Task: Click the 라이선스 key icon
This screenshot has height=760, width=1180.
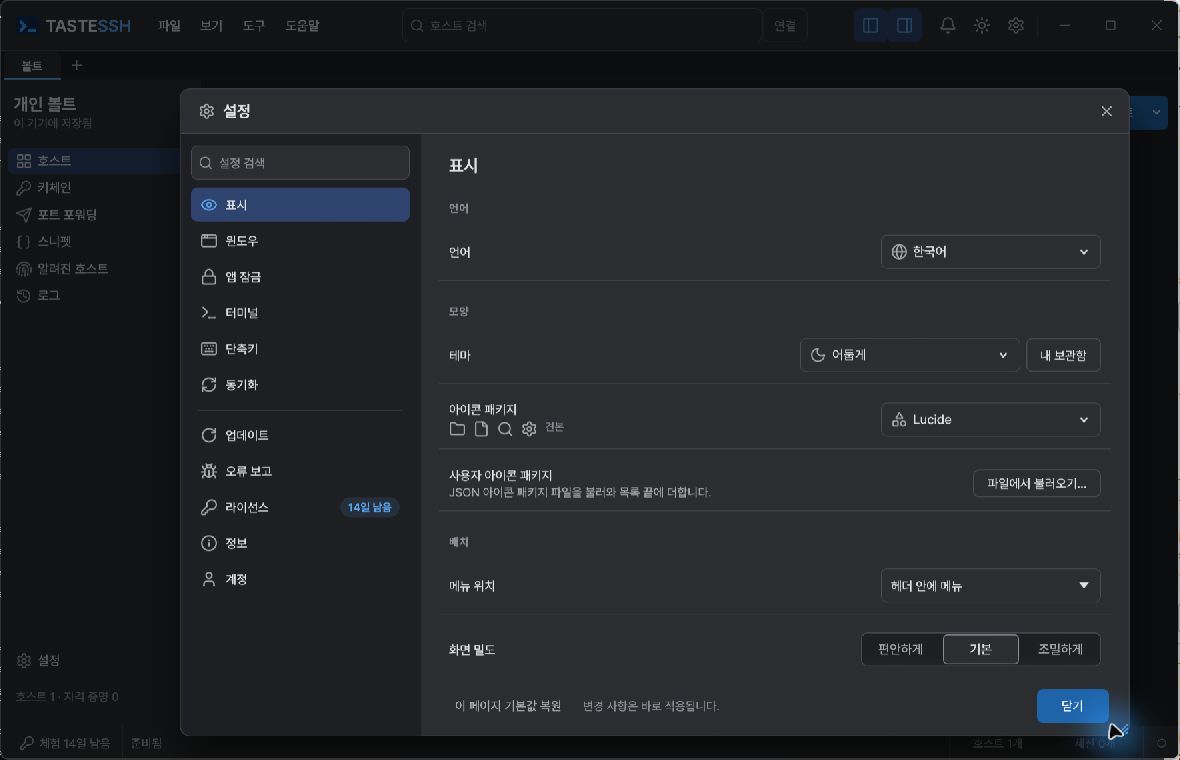Action: pos(208,507)
